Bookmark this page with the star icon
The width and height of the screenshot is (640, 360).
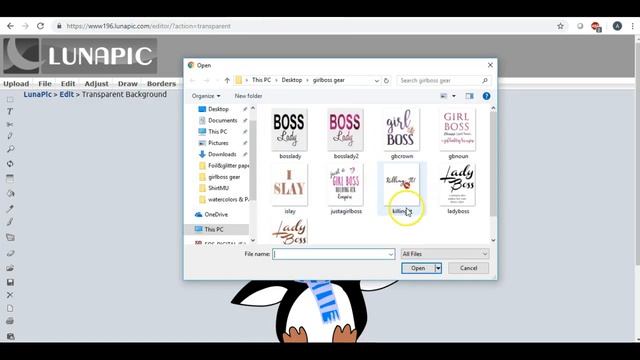click(x=560, y=26)
